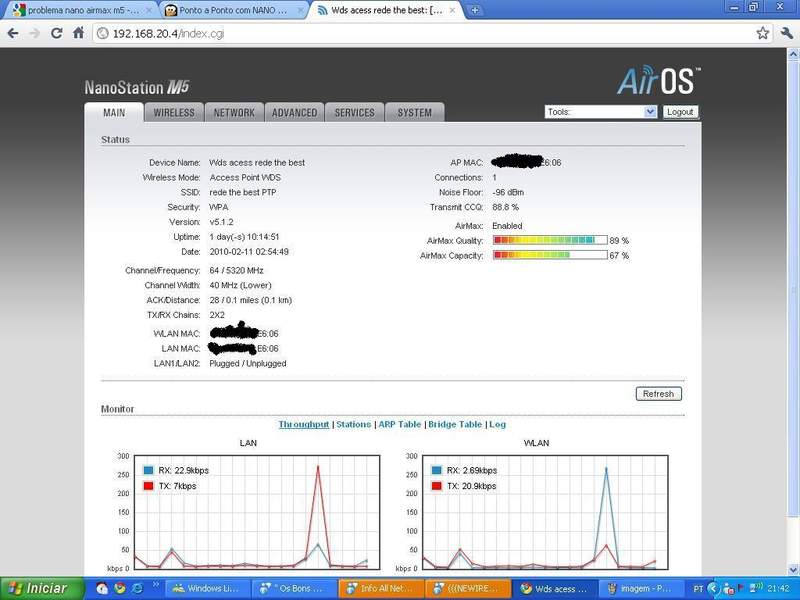Click the '88.8 %' Transmit CCQ value
800x600 pixels.
506,207
